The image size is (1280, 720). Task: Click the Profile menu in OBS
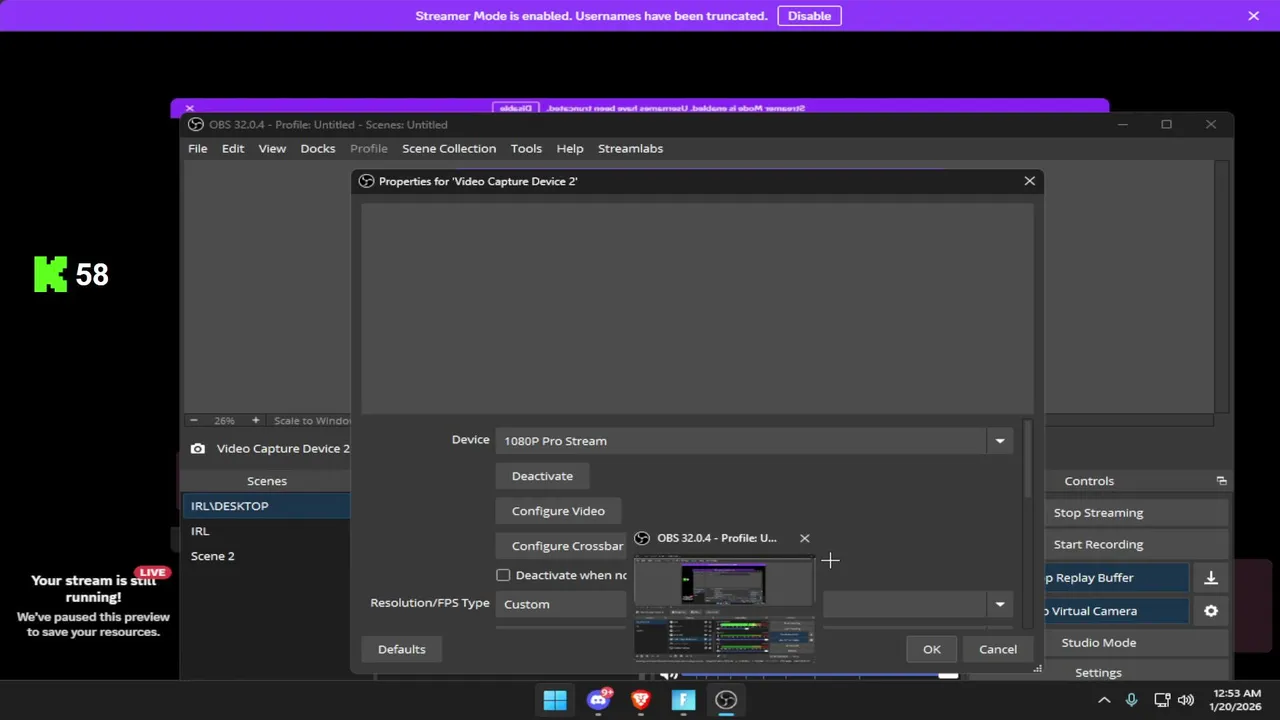369,148
